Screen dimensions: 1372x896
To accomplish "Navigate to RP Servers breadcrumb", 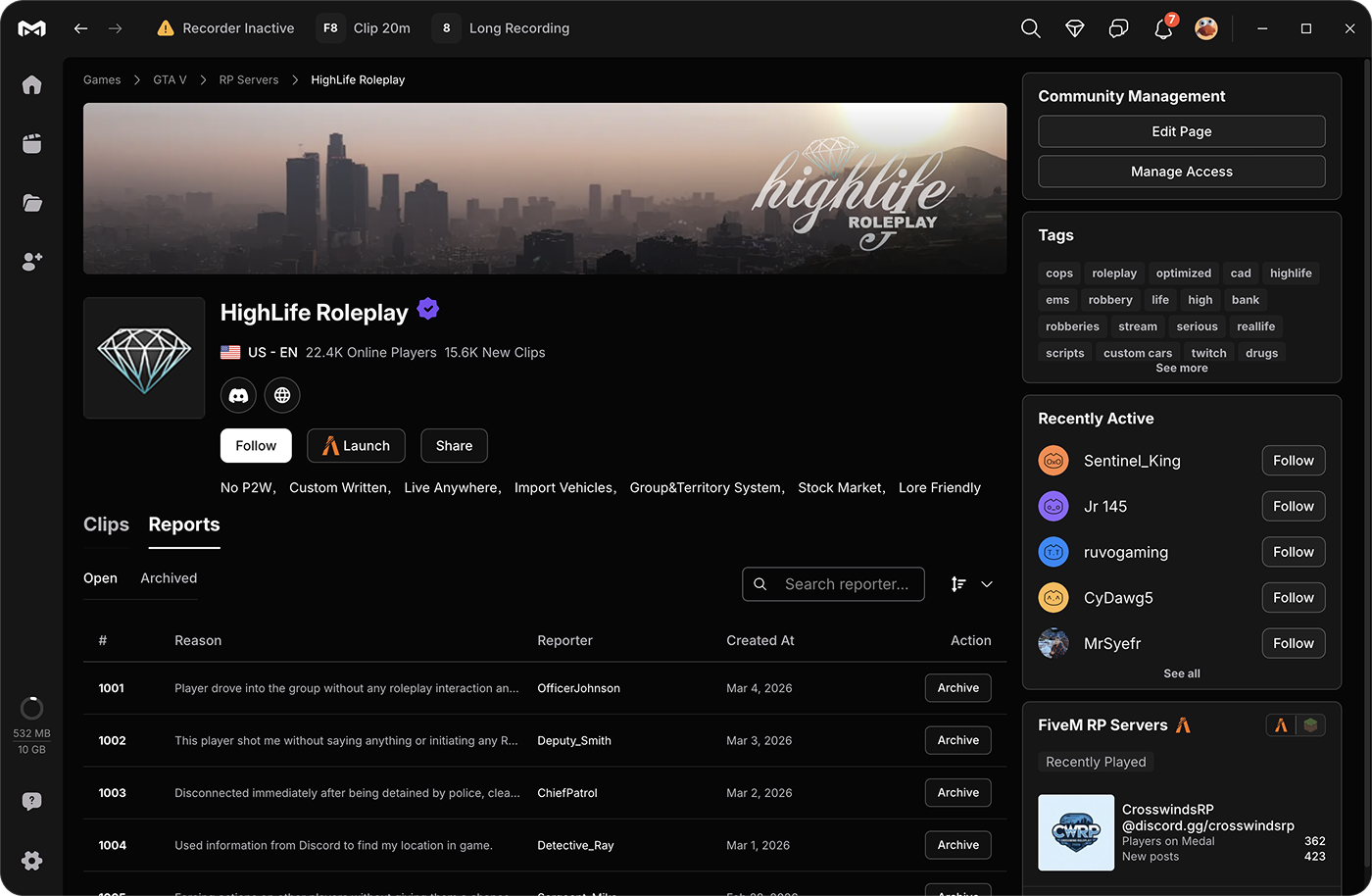I will (x=249, y=80).
